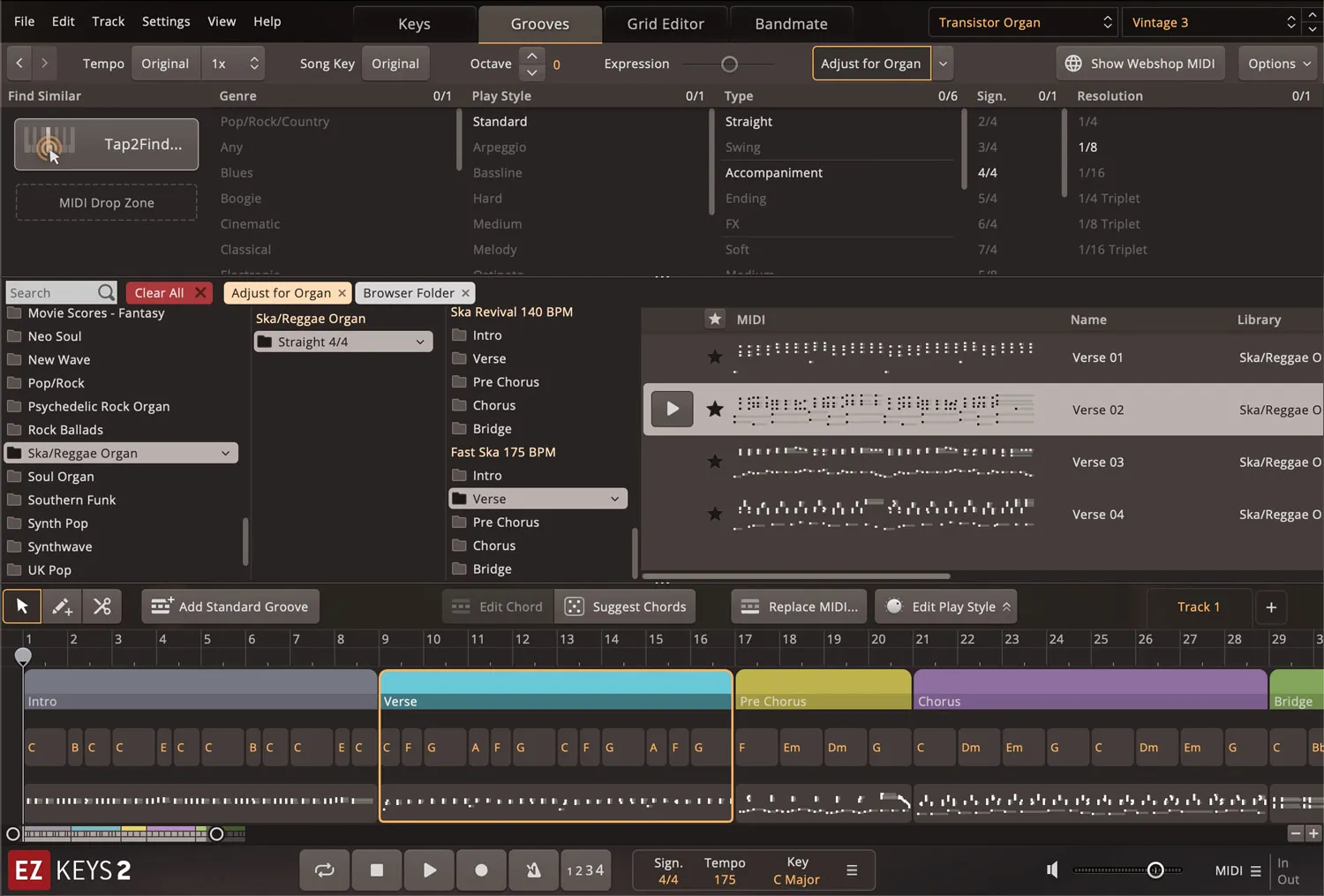Go back with the left arrow
The height and width of the screenshot is (896, 1324).
pos(19,63)
